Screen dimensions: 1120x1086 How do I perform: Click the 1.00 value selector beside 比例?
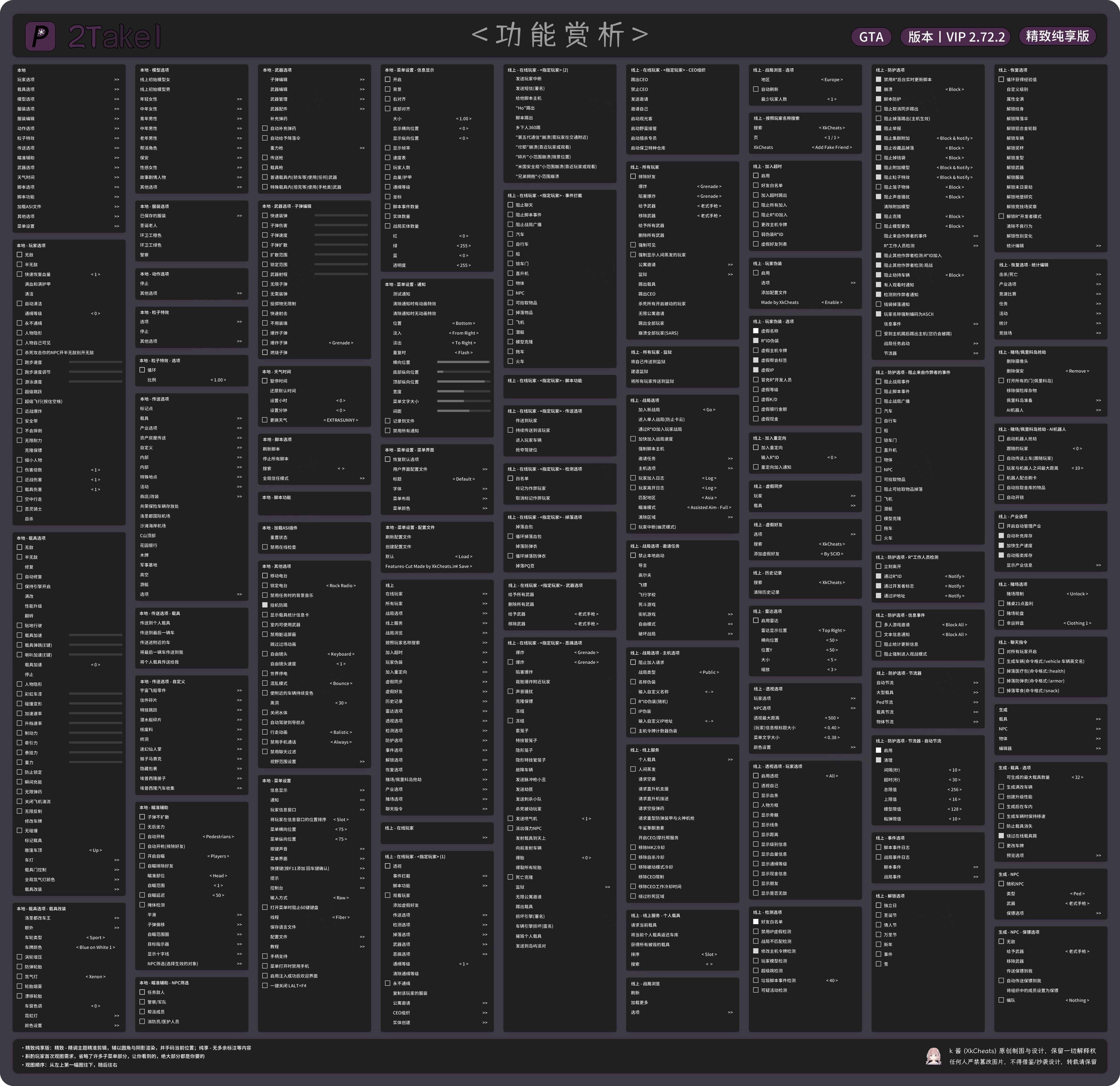coord(218,380)
